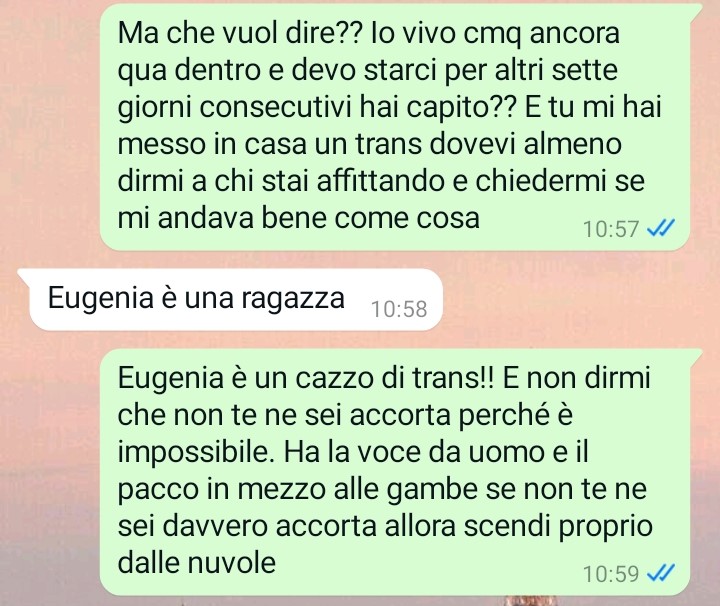Tap the 10:58 timestamp
This screenshot has width=720, height=606.
tap(399, 309)
